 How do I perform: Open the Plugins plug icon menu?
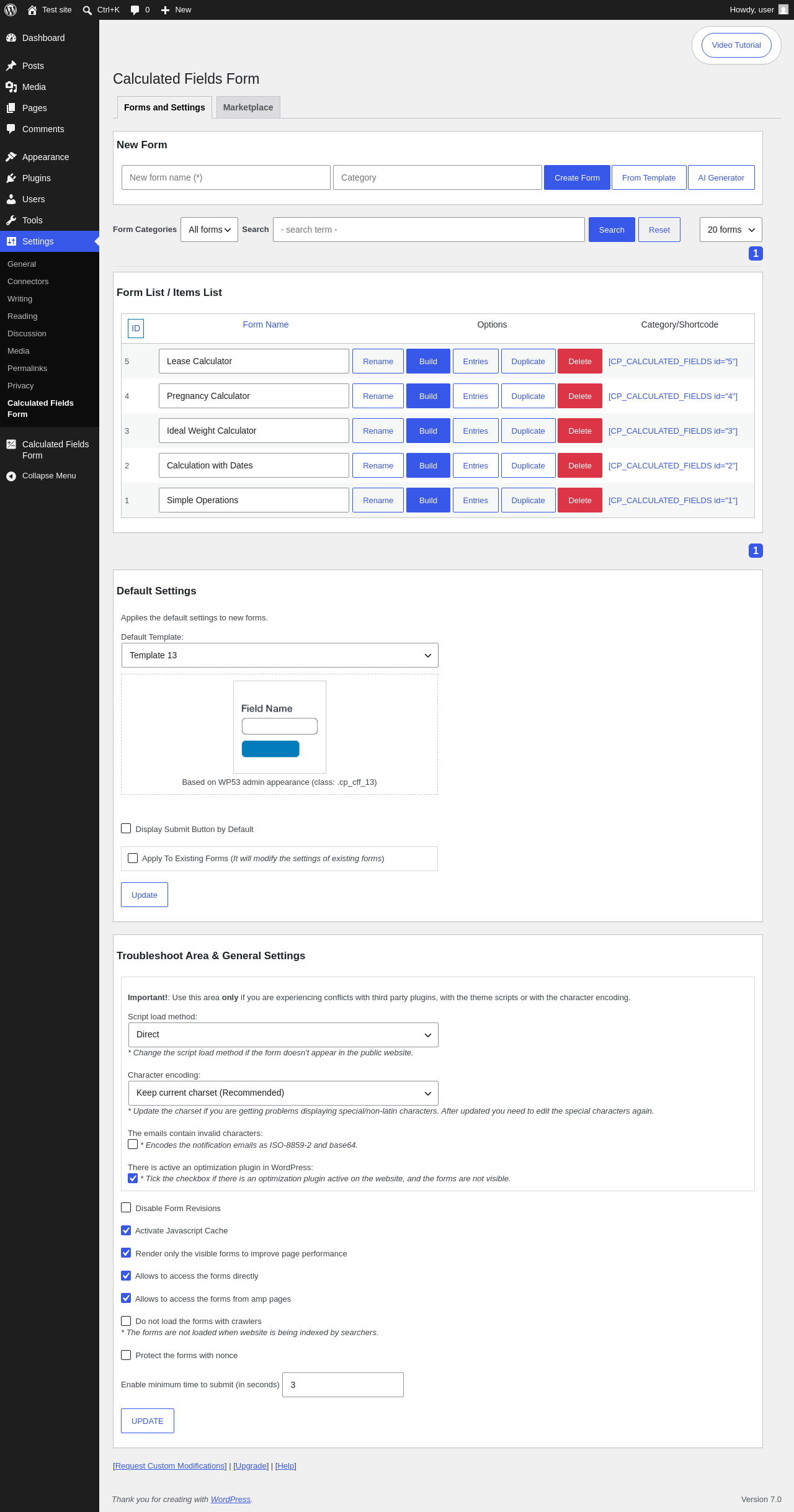pos(11,178)
